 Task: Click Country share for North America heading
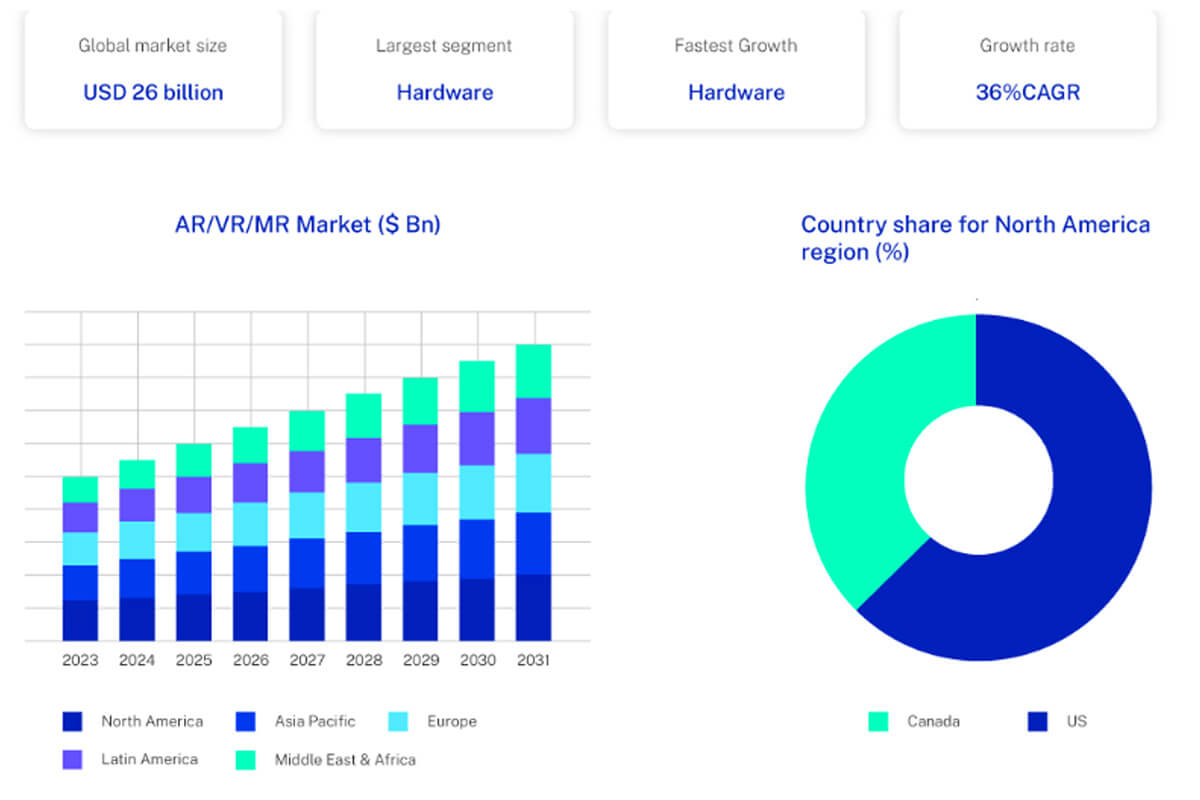pyautogui.click(x=975, y=238)
